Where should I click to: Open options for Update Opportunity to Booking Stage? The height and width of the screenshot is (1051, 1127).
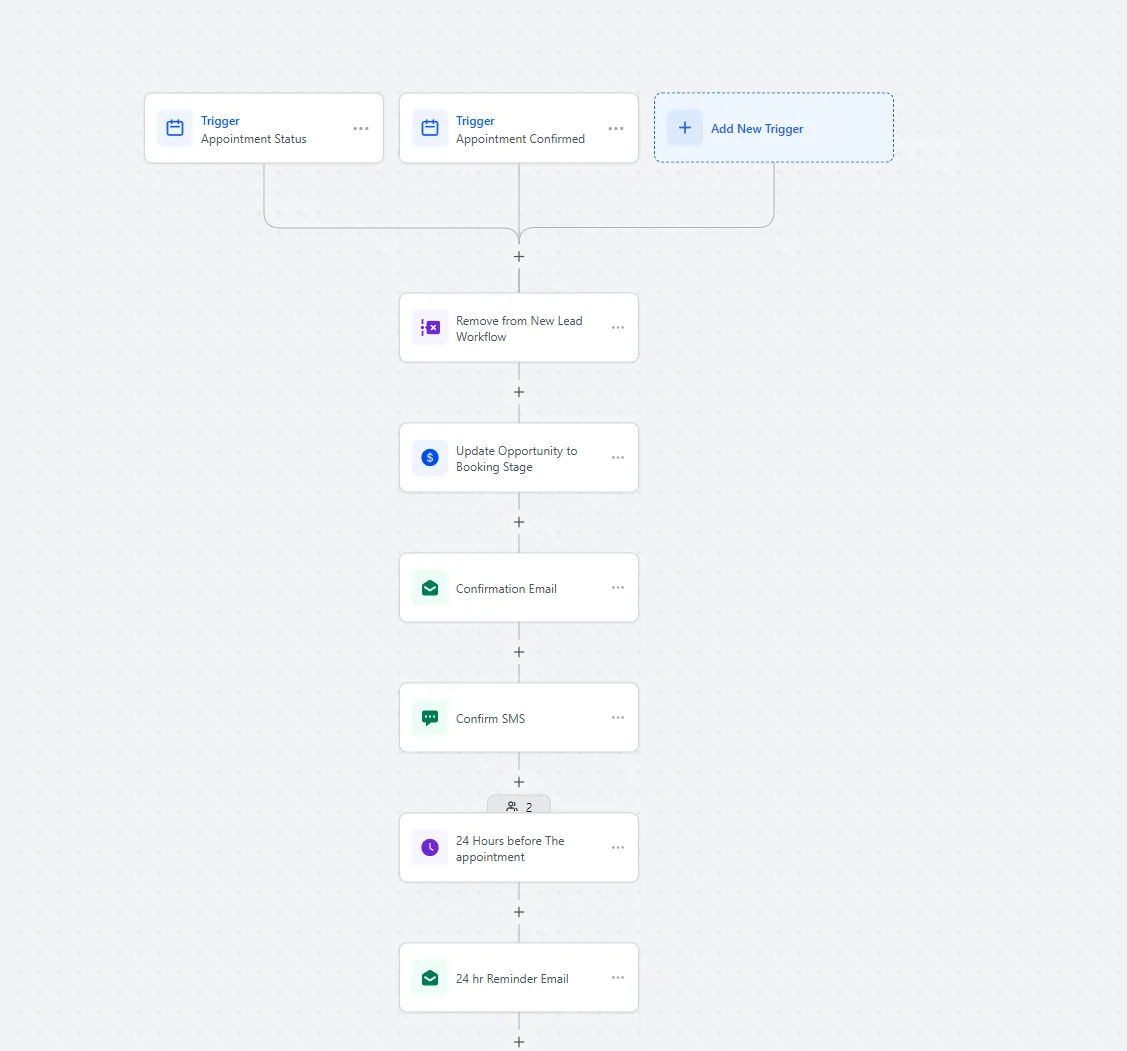618,458
